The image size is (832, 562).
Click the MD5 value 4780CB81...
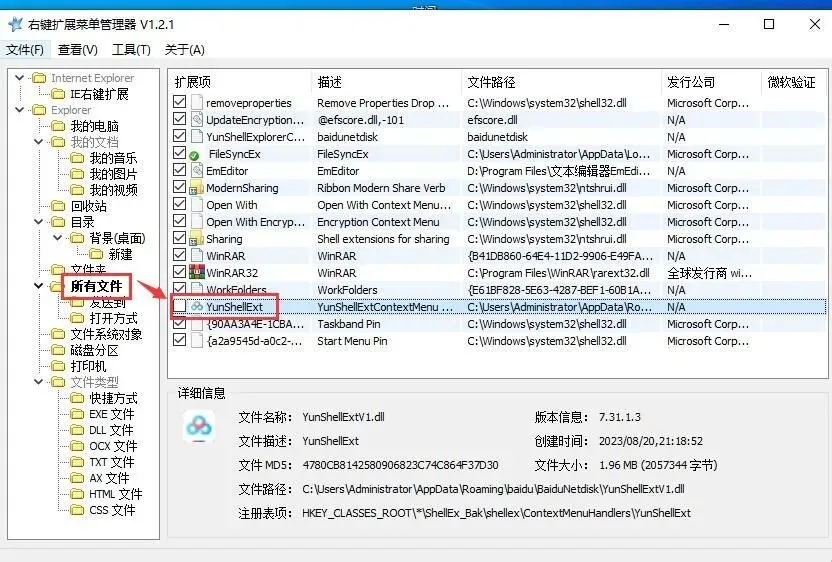pos(400,465)
